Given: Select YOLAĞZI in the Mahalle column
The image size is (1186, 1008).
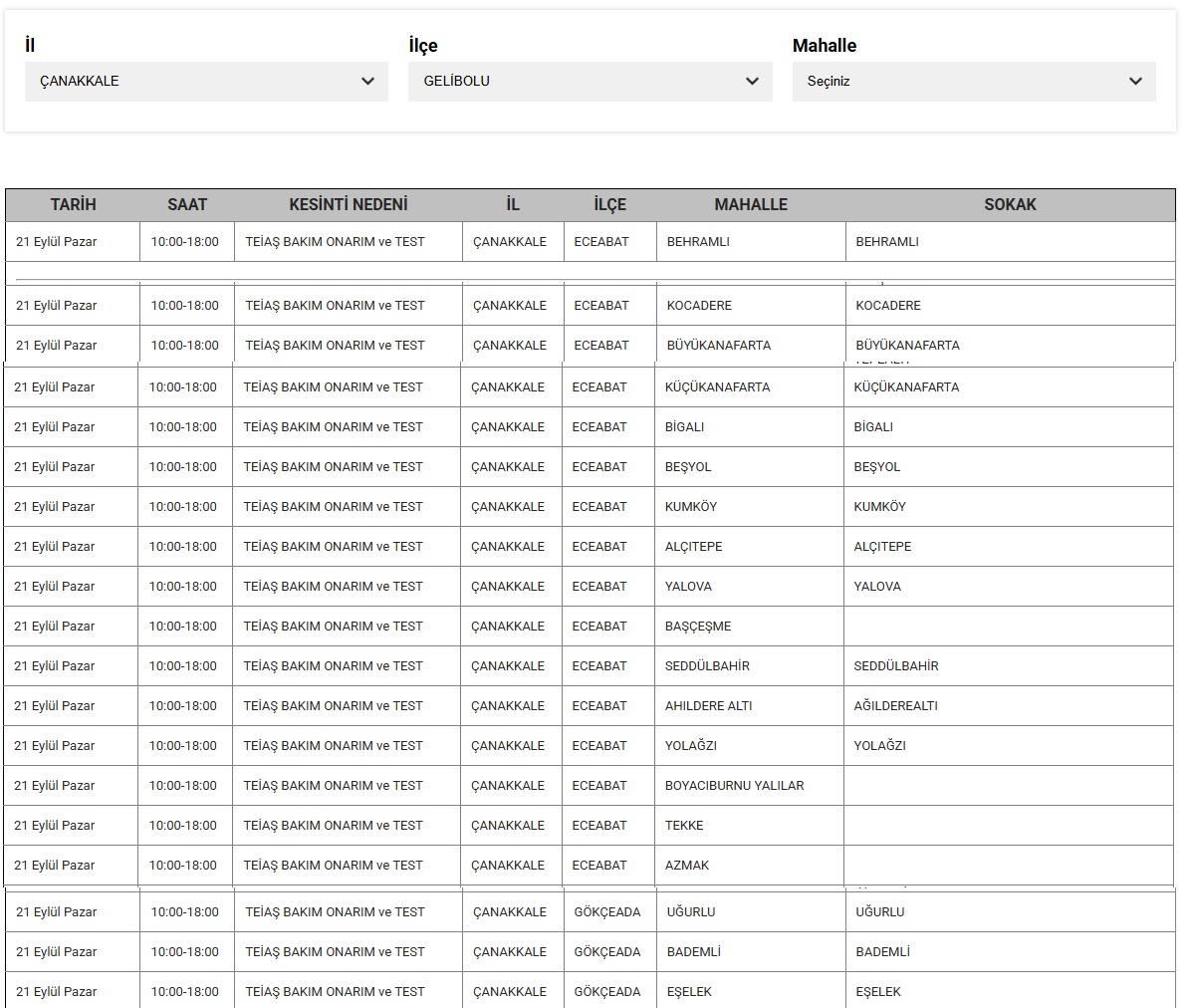Looking at the screenshot, I should (x=690, y=746).
